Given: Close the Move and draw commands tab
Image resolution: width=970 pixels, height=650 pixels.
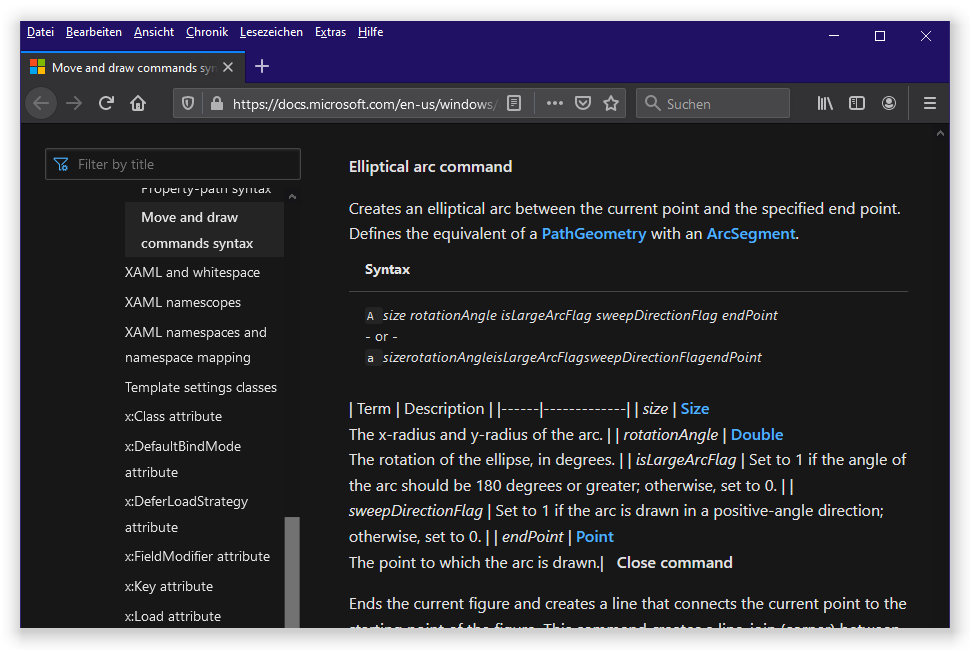Looking at the screenshot, I should point(228,68).
